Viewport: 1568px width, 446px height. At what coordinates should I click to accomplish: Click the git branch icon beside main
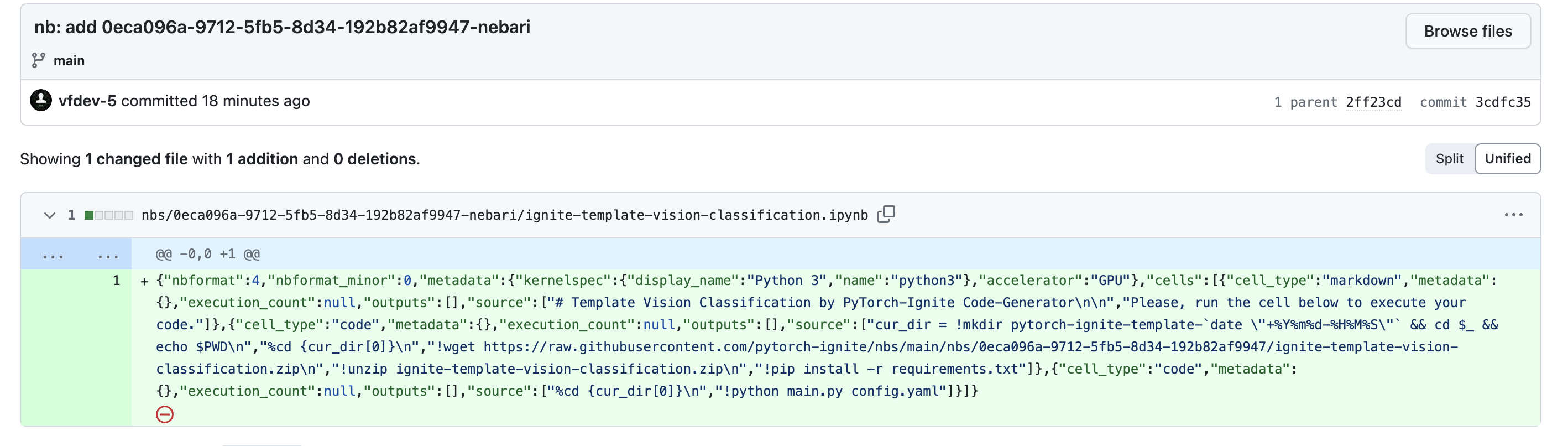38,60
